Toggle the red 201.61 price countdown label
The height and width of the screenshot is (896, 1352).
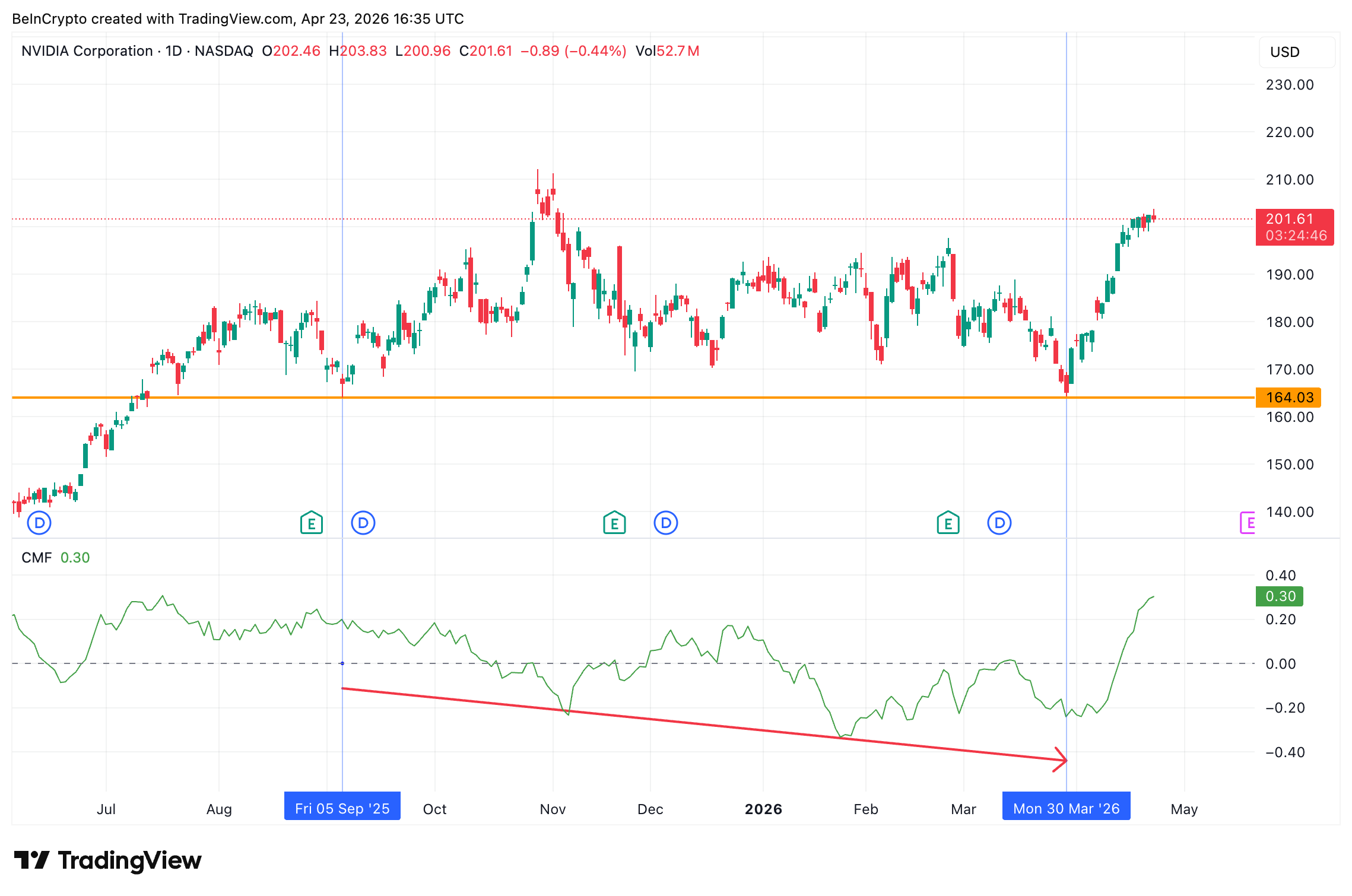1294,227
